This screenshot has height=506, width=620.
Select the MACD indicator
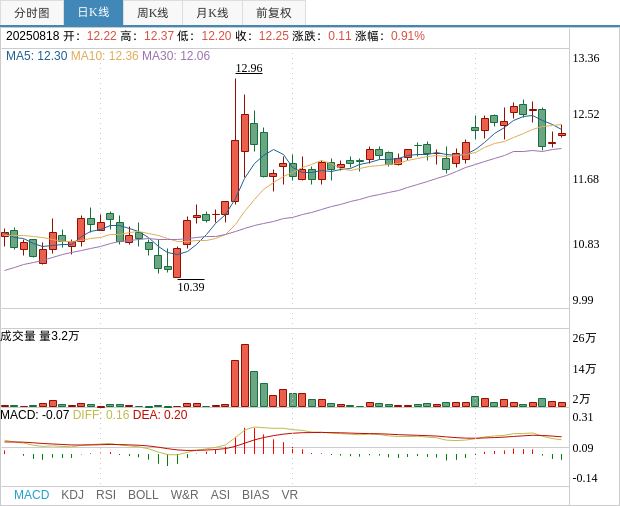[x=32, y=495]
